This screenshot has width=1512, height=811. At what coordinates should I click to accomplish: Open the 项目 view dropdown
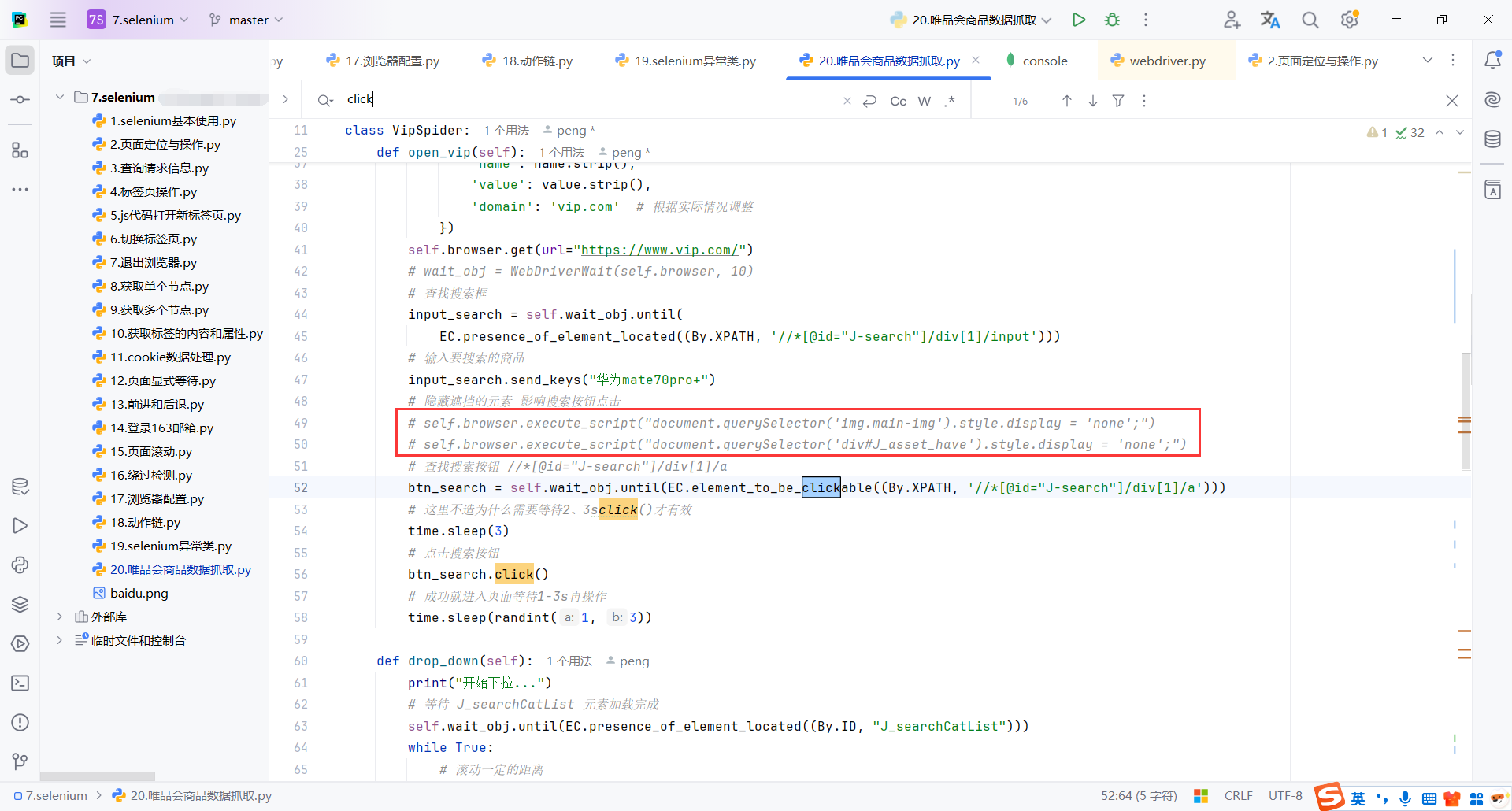pyautogui.click(x=71, y=61)
